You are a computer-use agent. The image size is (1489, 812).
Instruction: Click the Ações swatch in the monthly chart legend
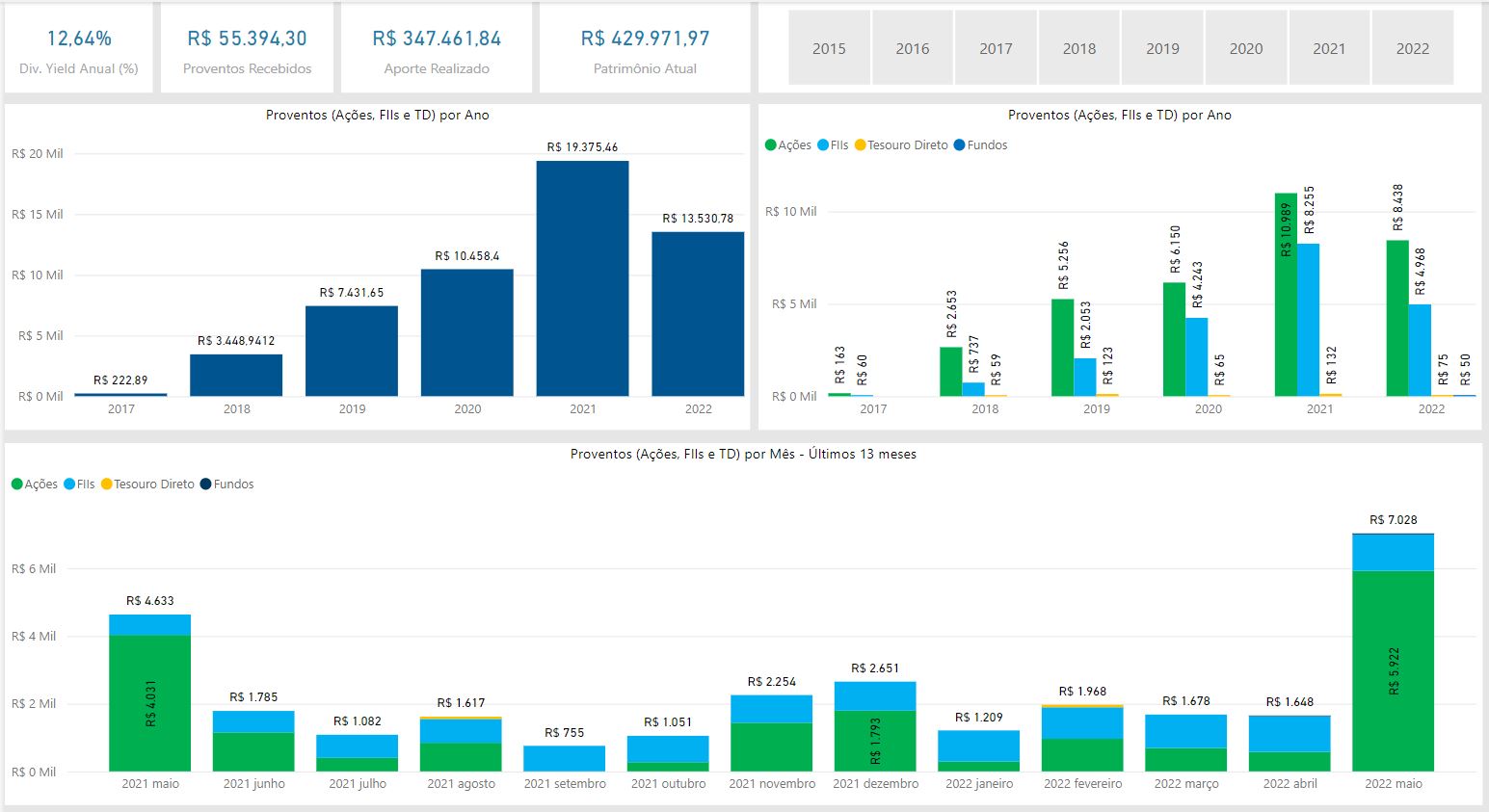[x=17, y=485]
